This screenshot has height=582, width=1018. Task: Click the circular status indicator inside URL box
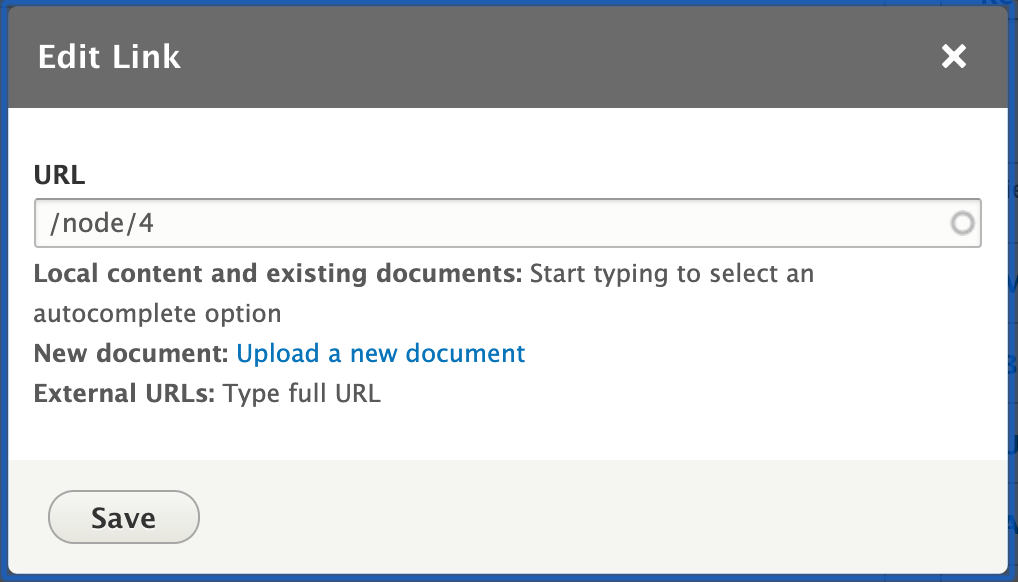tap(964, 222)
